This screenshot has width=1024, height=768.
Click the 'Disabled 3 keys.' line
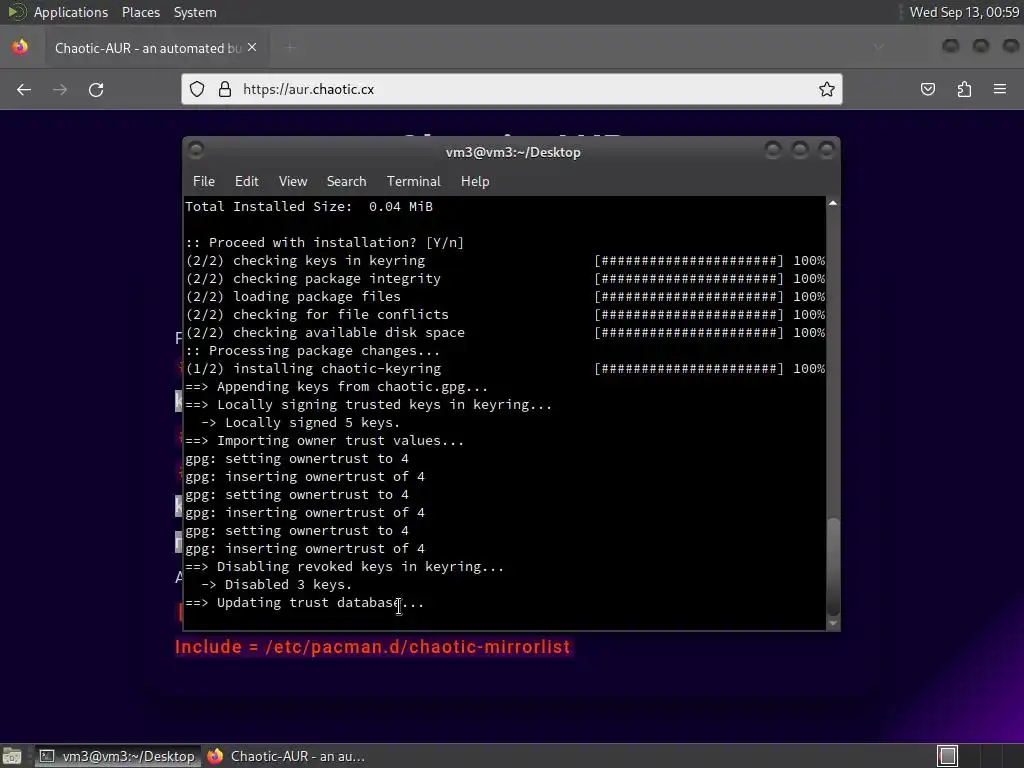276,584
